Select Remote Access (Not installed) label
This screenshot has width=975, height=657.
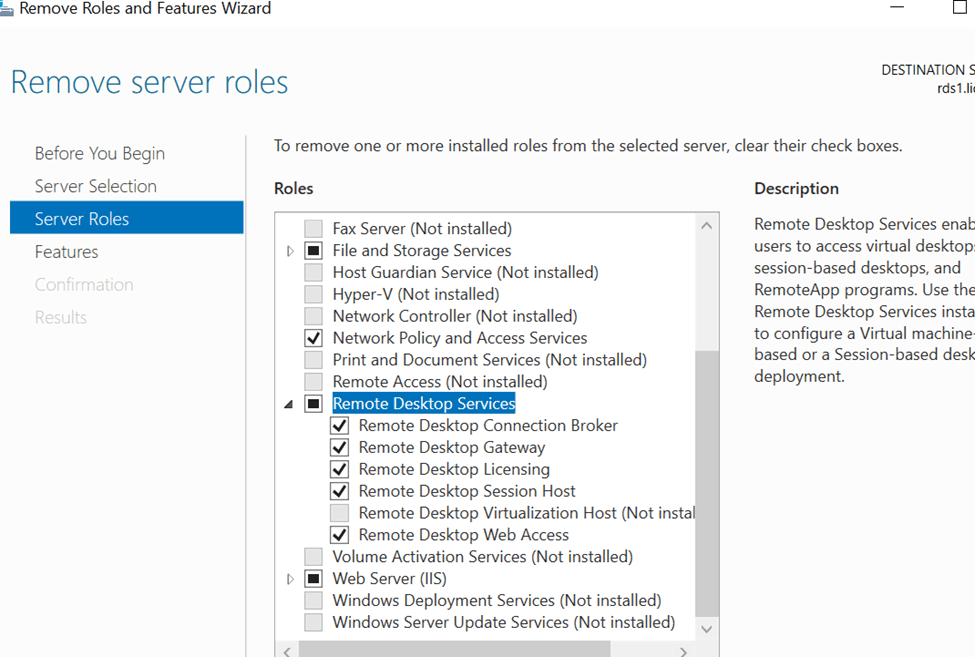(440, 382)
